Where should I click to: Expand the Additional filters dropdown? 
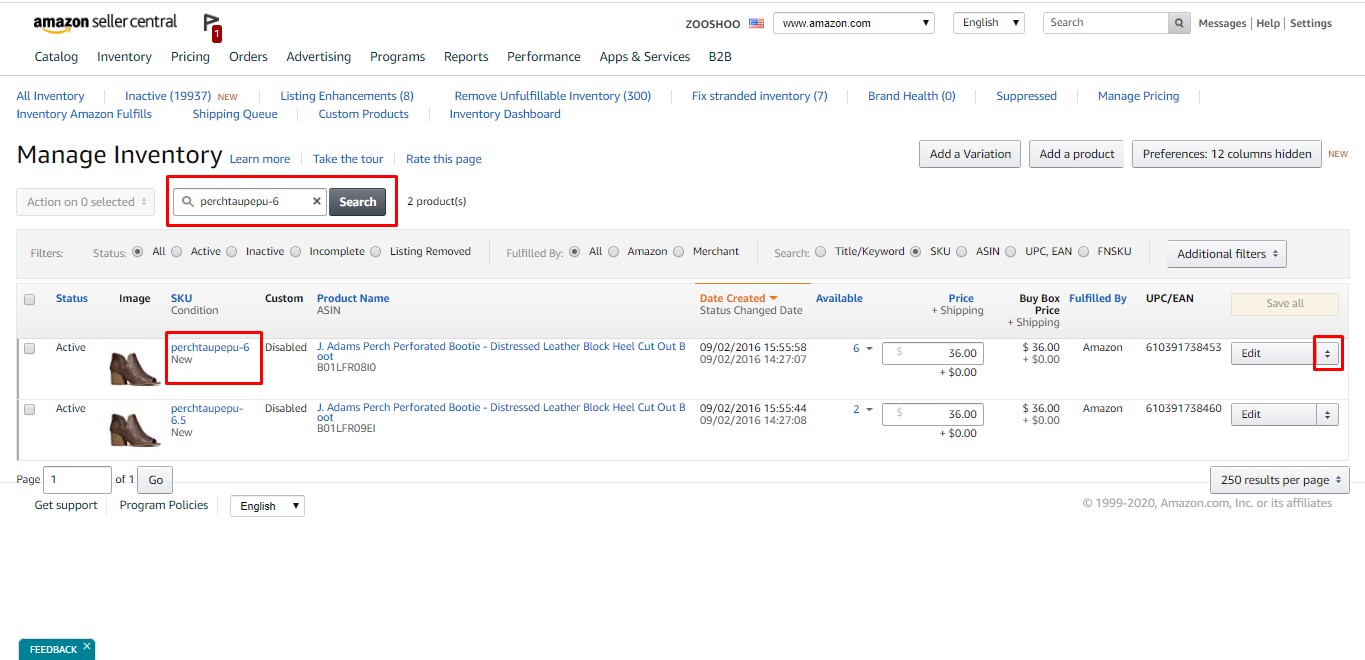pyautogui.click(x=1227, y=254)
